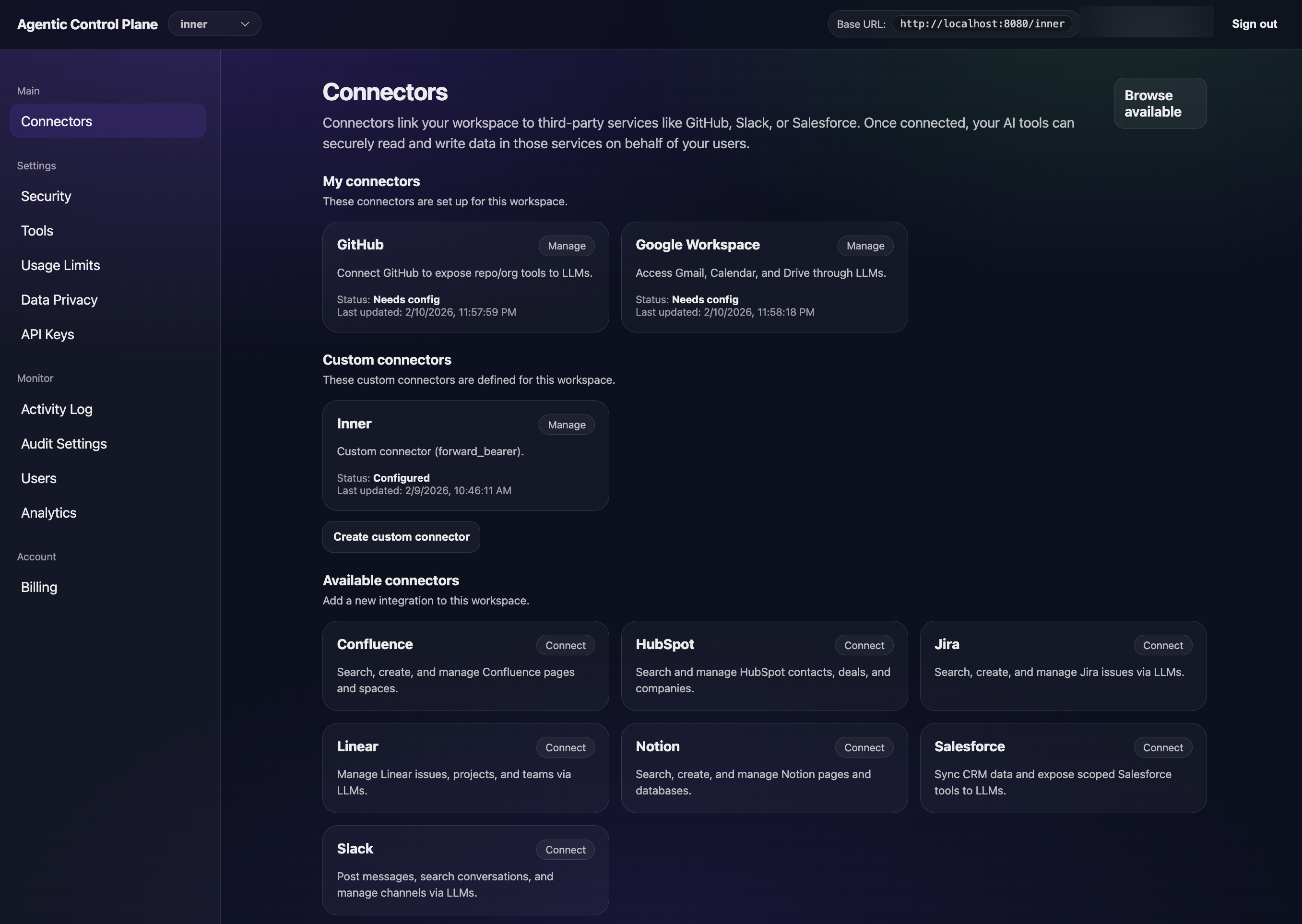1302x924 pixels.
Task: Sign out of the control plane
Action: pyautogui.click(x=1254, y=24)
